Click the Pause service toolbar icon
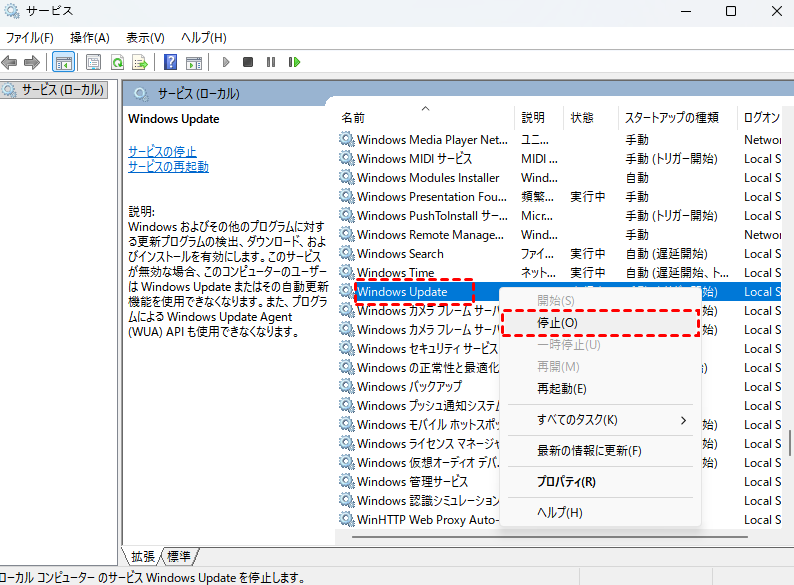Screen dimensions: 794x585 point(271,62)
